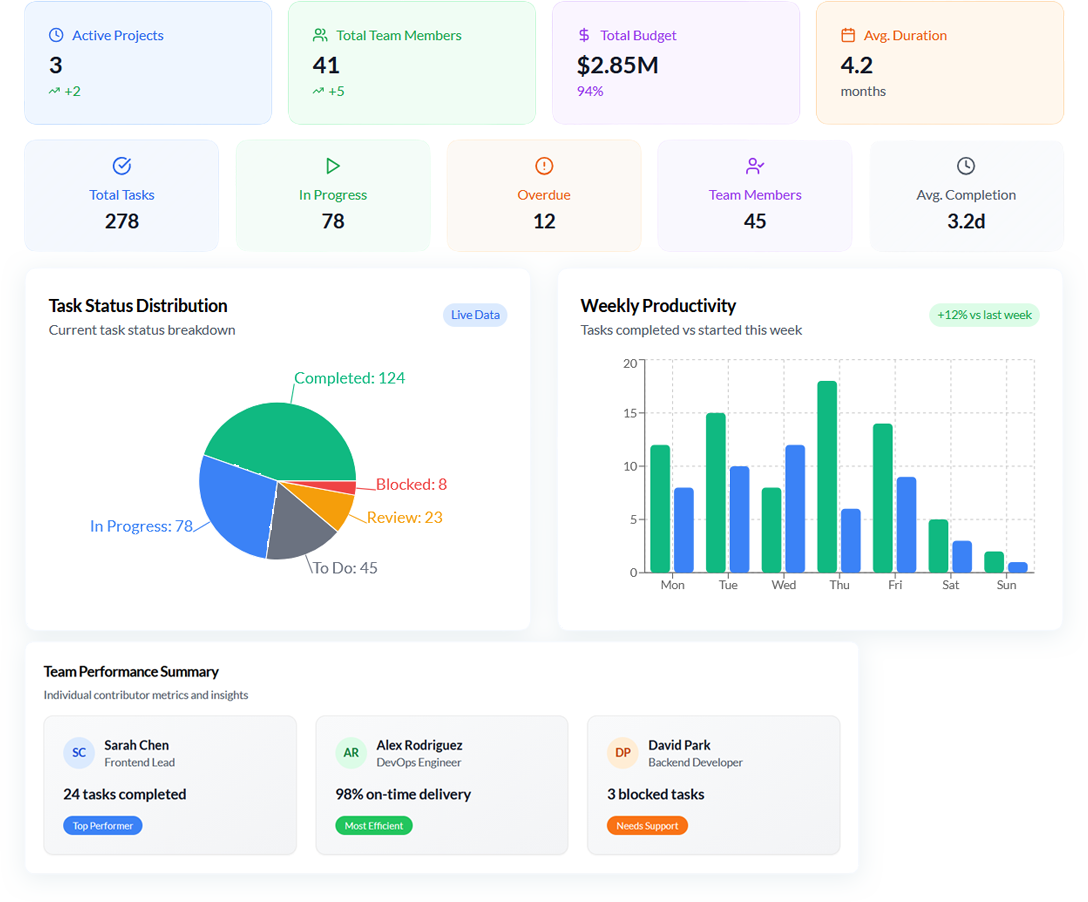Click the Alex Rodriguez name

[x=419, y=745]
